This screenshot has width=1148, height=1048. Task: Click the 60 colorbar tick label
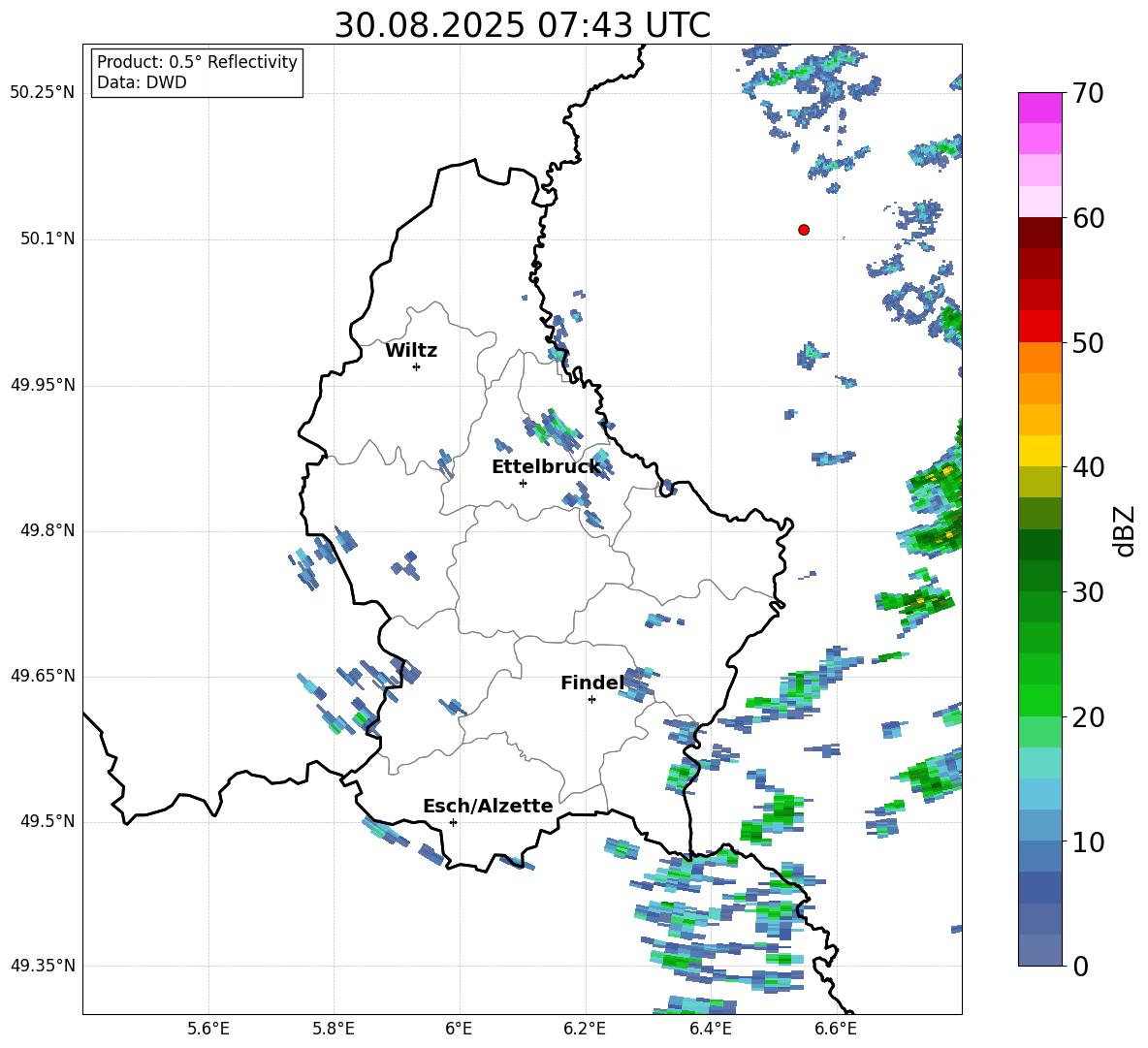(1087, 218)
